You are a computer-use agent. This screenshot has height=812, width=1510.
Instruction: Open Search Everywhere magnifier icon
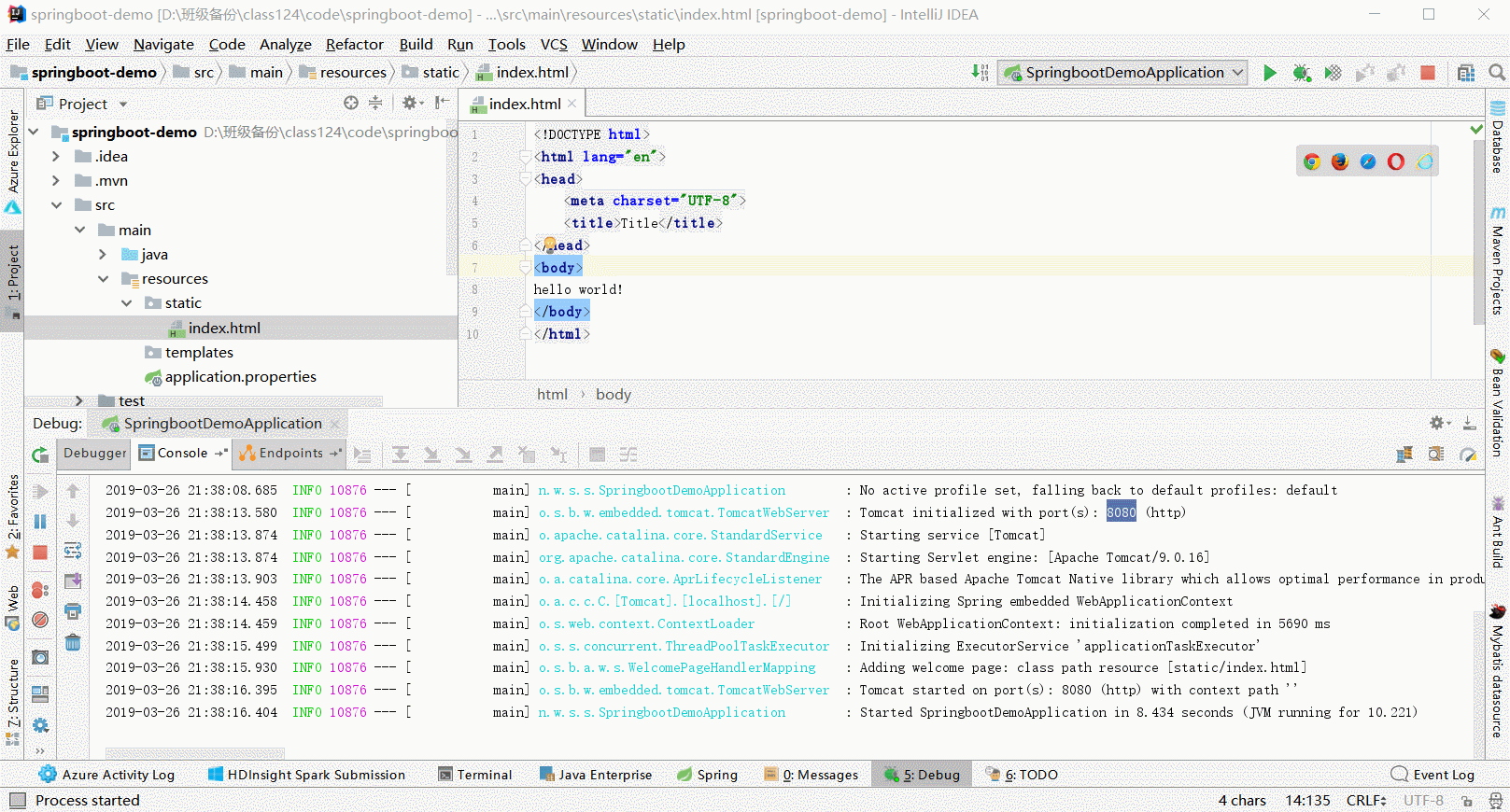pos(1497,73)
